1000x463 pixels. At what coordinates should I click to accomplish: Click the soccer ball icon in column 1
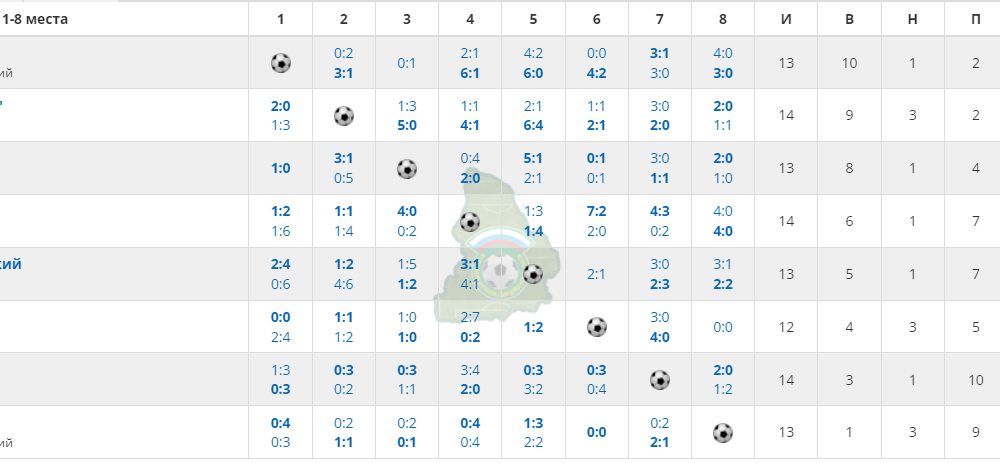coord(281,63)
